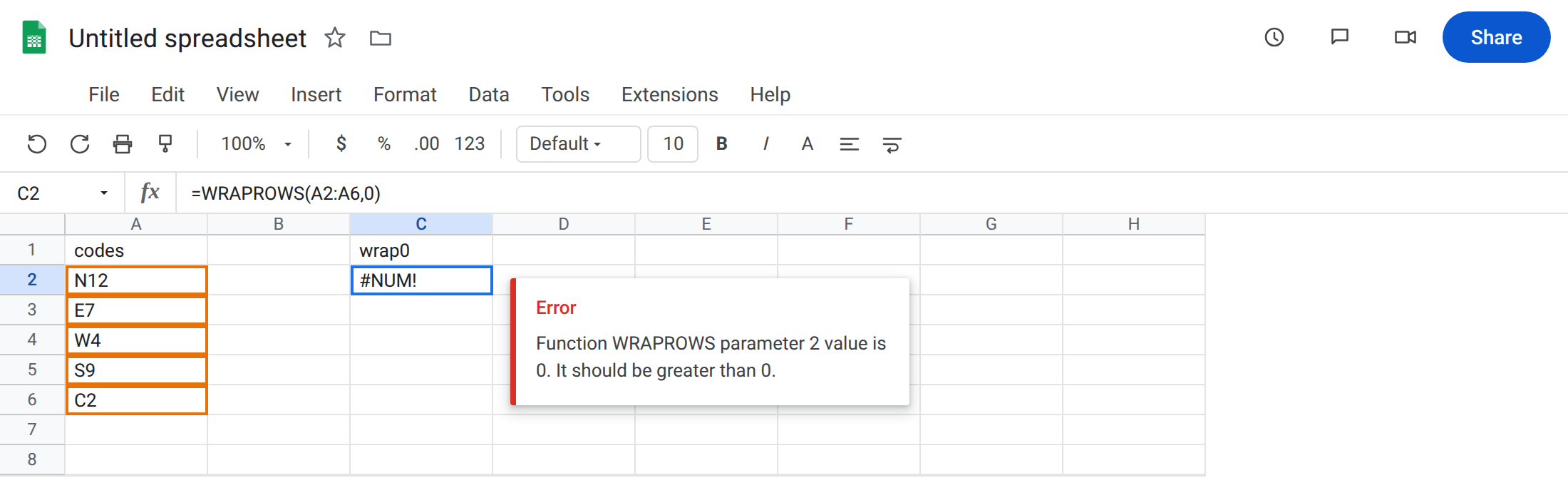
Task: Open the Data menu
Action: [489, 94]
